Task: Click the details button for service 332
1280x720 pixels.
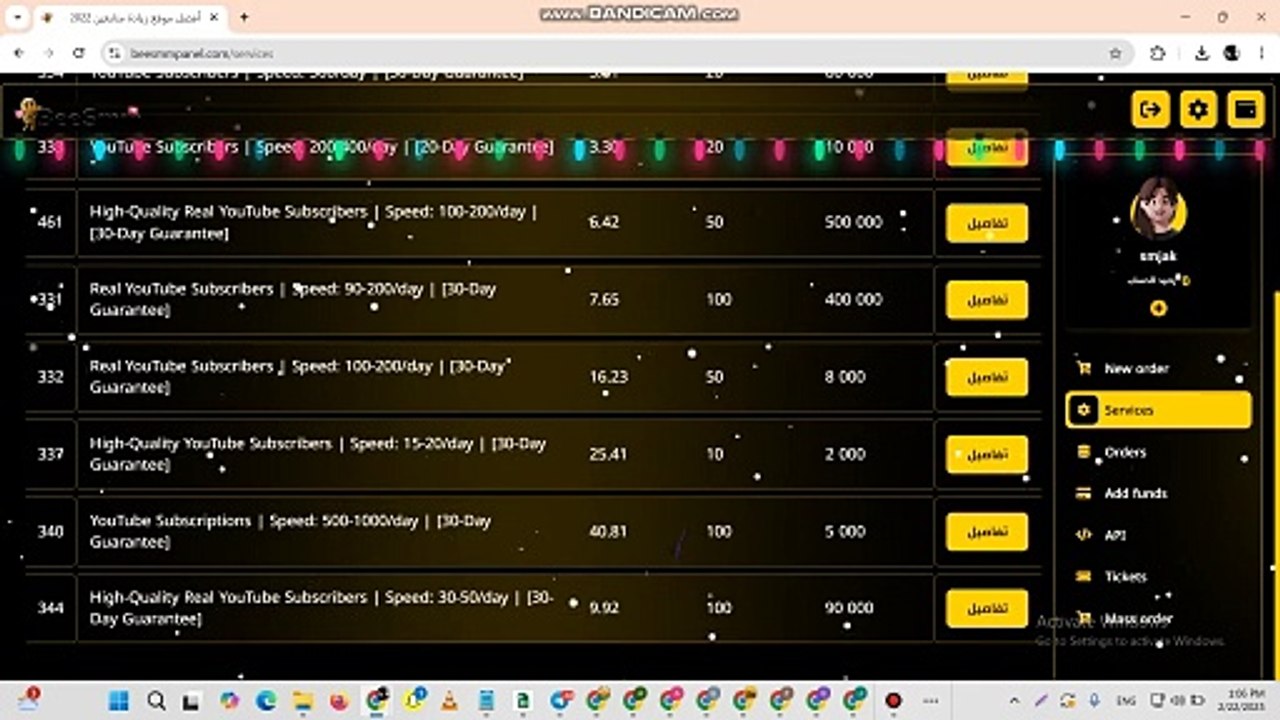Action: pyautogui.click(x=987, y=377)
